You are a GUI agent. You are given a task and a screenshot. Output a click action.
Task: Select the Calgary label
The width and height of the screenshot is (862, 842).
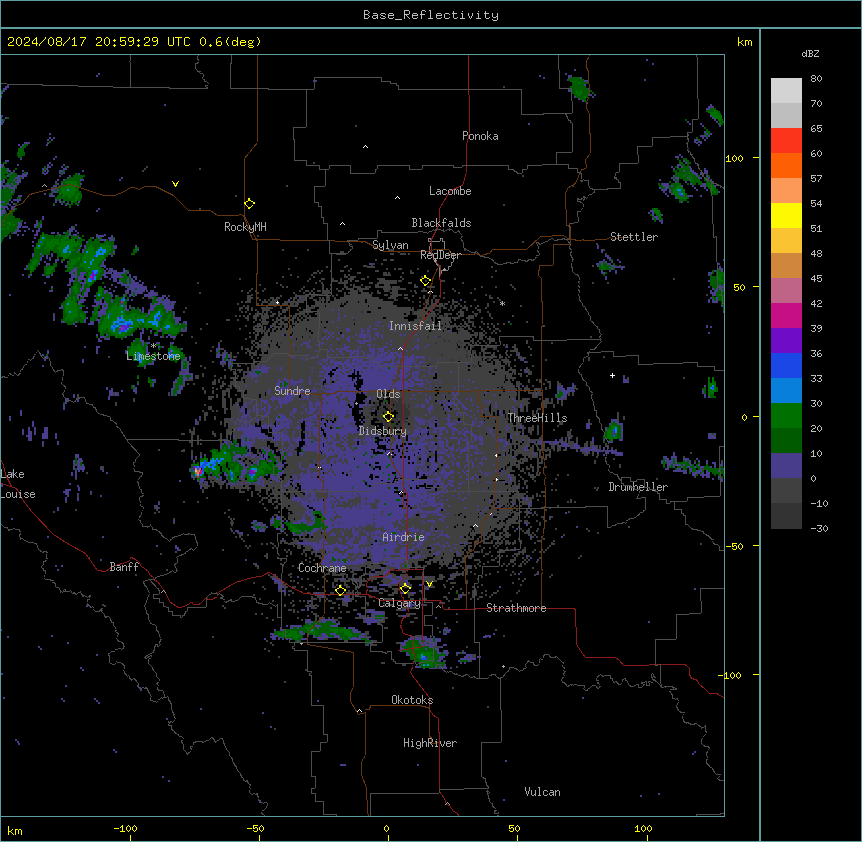tap(399, 603)
